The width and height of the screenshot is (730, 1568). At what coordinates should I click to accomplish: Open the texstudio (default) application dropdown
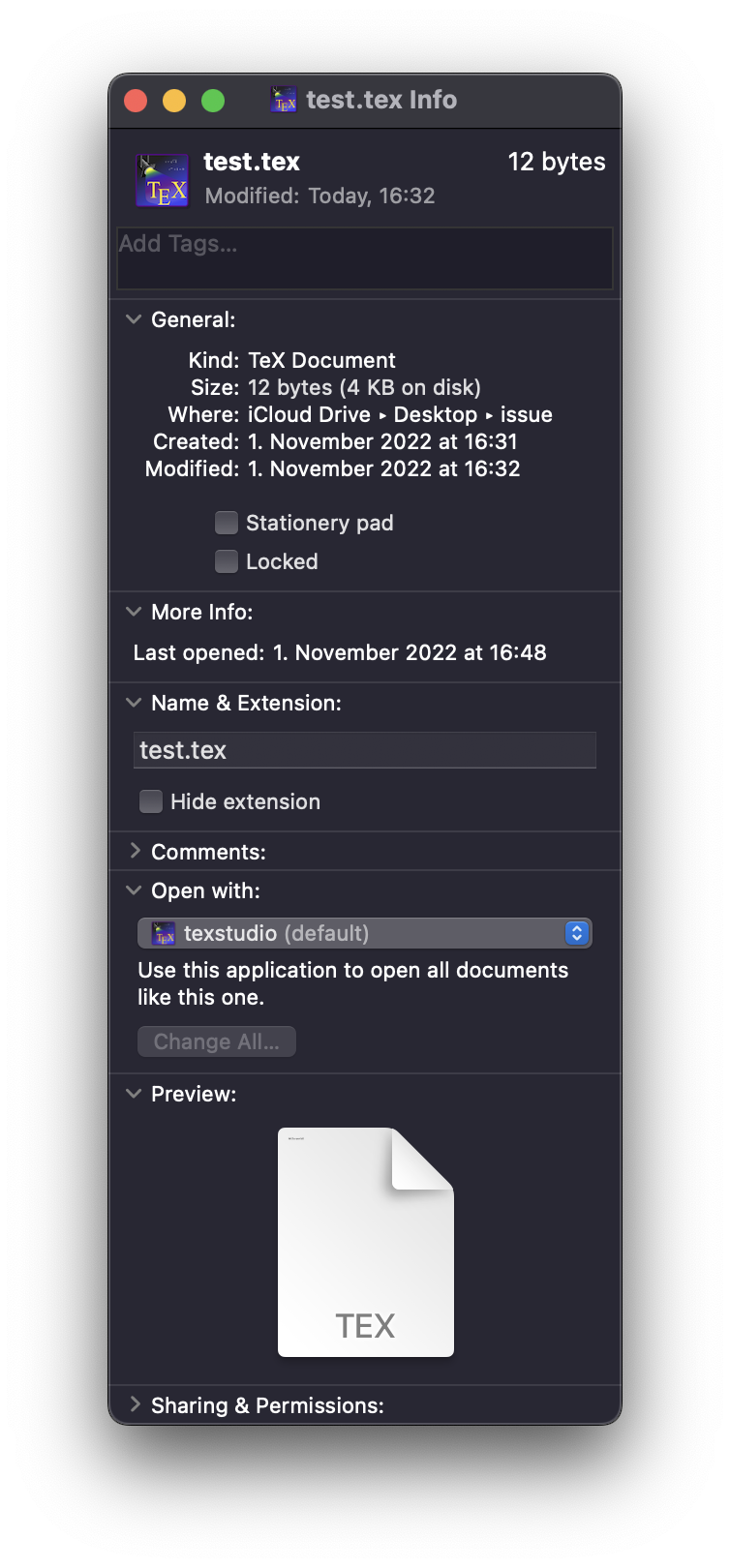[x=364, y=933]
